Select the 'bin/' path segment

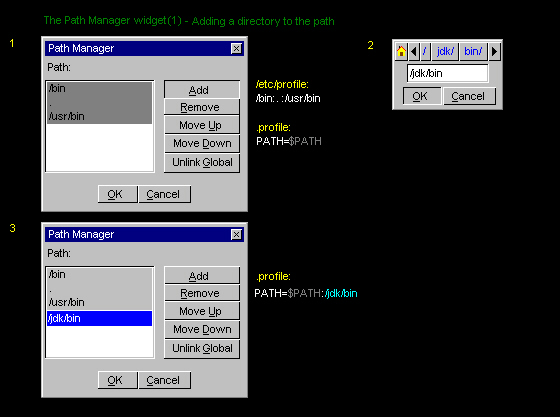pyautogui.click(x=473, y=51)
